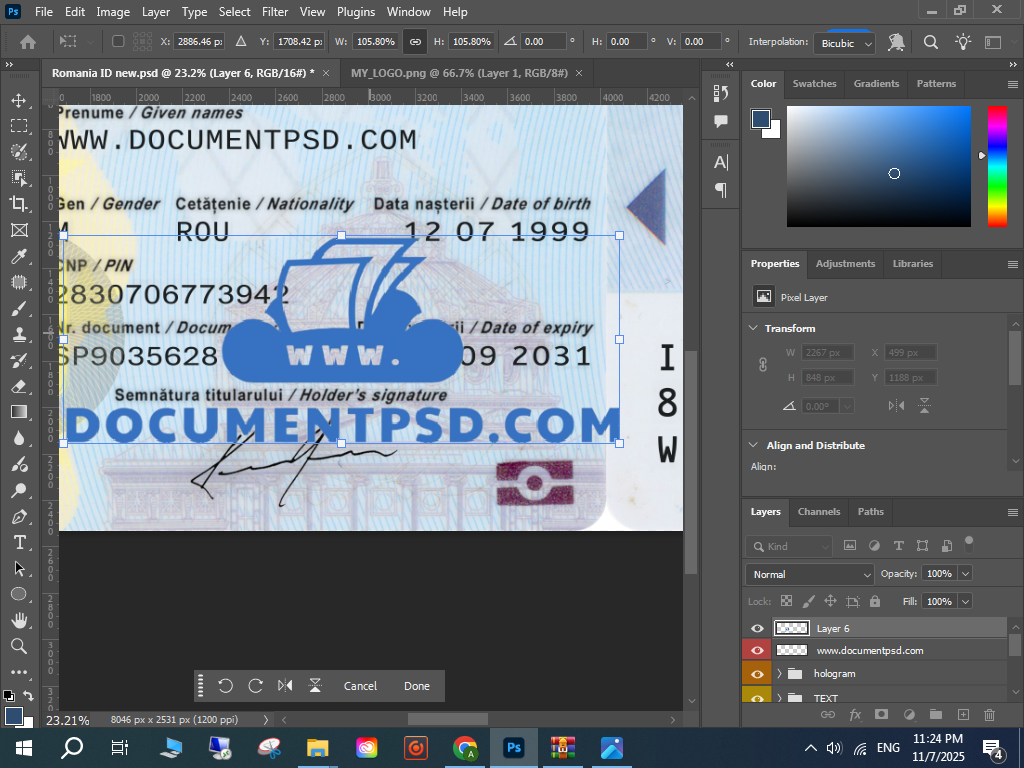1024x768 pixels.
Task: Click the rainbow hue slider strip
Action: coord(997,165)
